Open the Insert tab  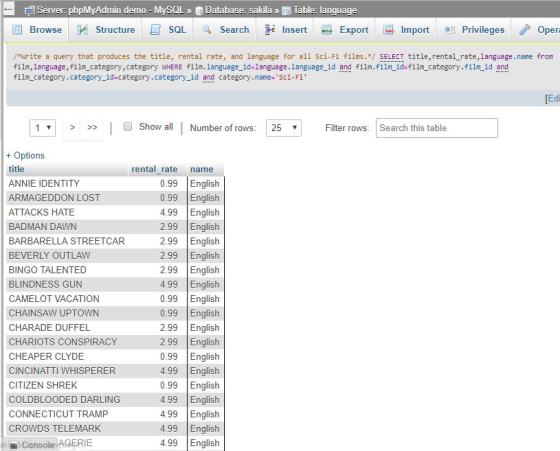[285, 30]
